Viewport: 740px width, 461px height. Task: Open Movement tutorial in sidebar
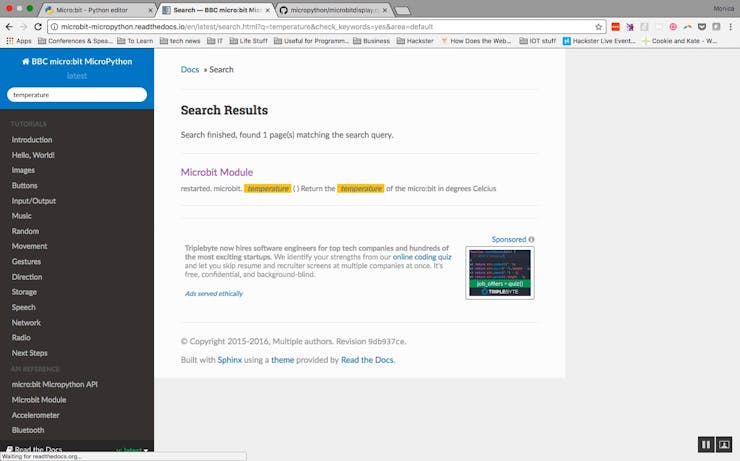(29, 246)
